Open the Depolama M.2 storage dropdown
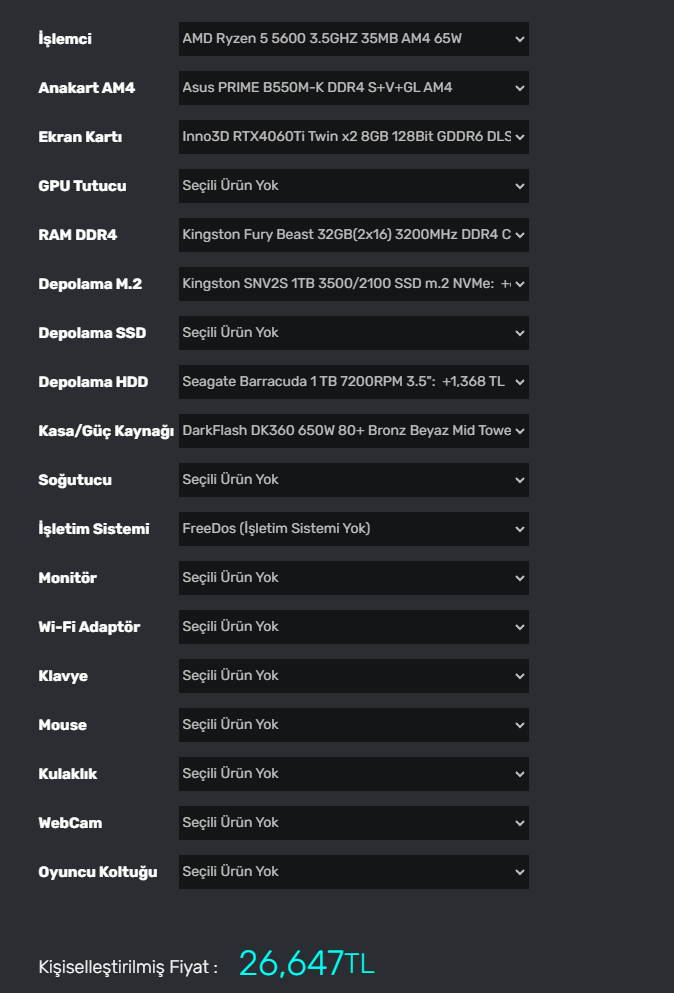The height and width of the screenshot is (993, 674). click(353, 284)
